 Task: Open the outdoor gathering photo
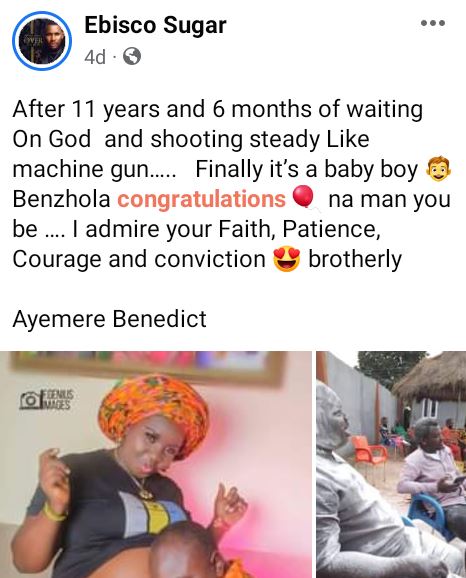[x=391, y=464]
